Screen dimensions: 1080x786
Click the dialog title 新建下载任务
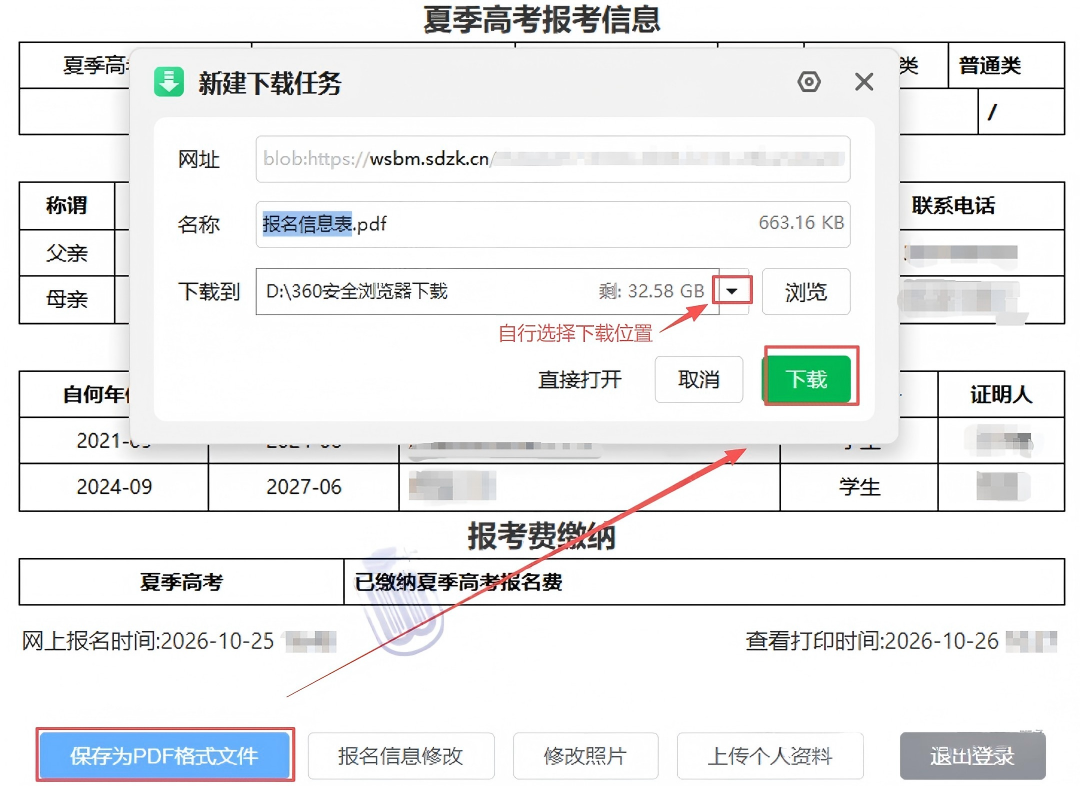270,83
